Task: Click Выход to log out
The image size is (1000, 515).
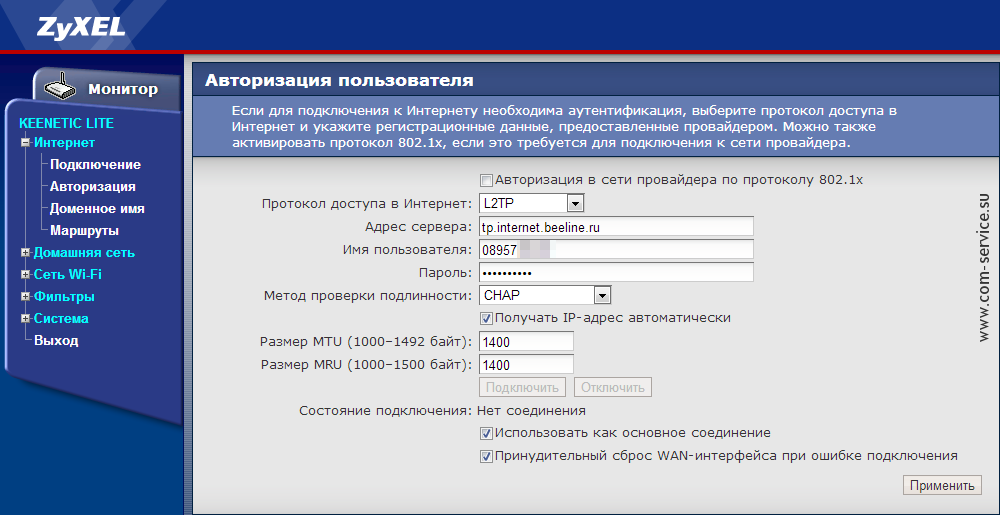Action: click(x=56, y=341)
